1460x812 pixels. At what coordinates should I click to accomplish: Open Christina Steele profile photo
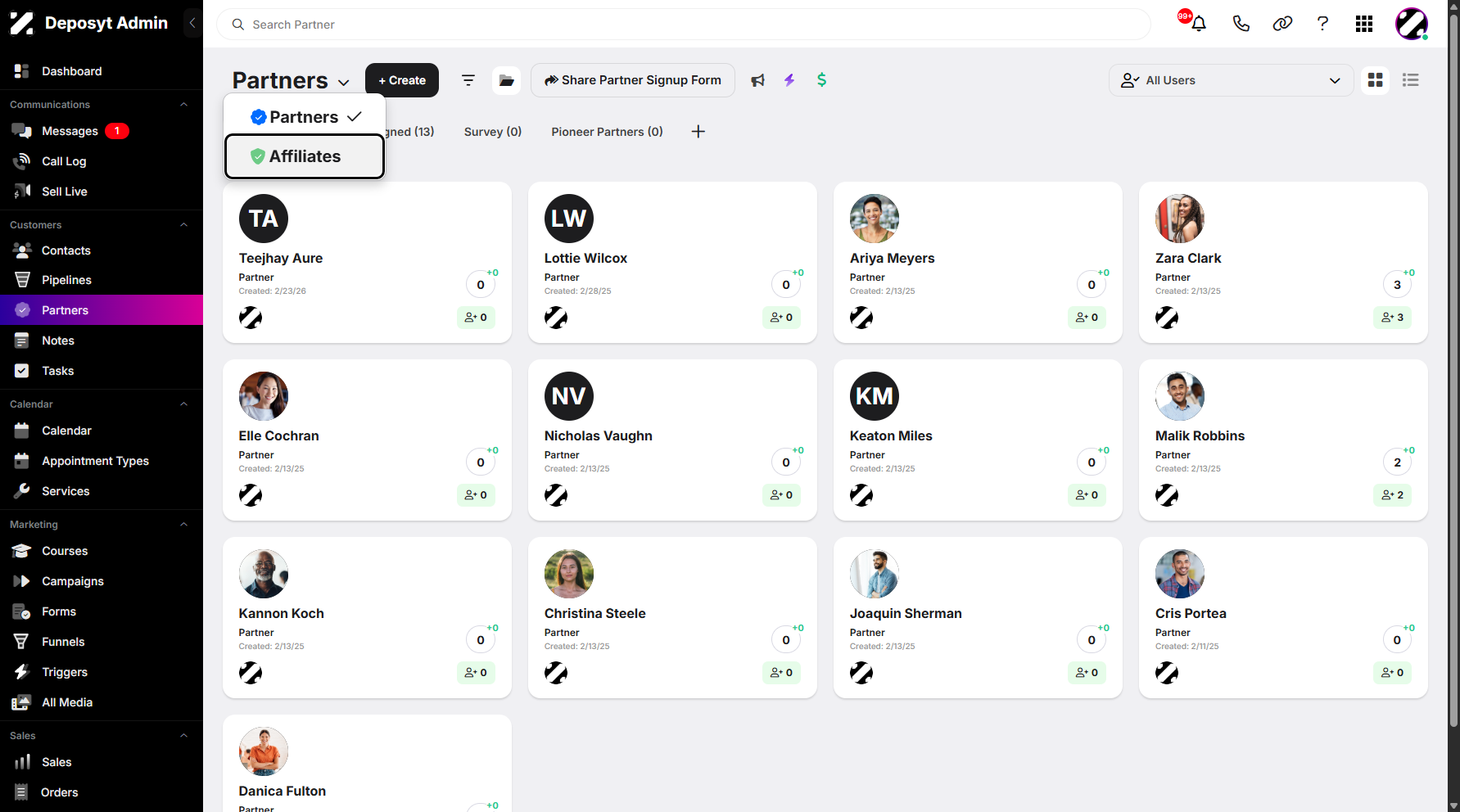(x=569, y=574)
